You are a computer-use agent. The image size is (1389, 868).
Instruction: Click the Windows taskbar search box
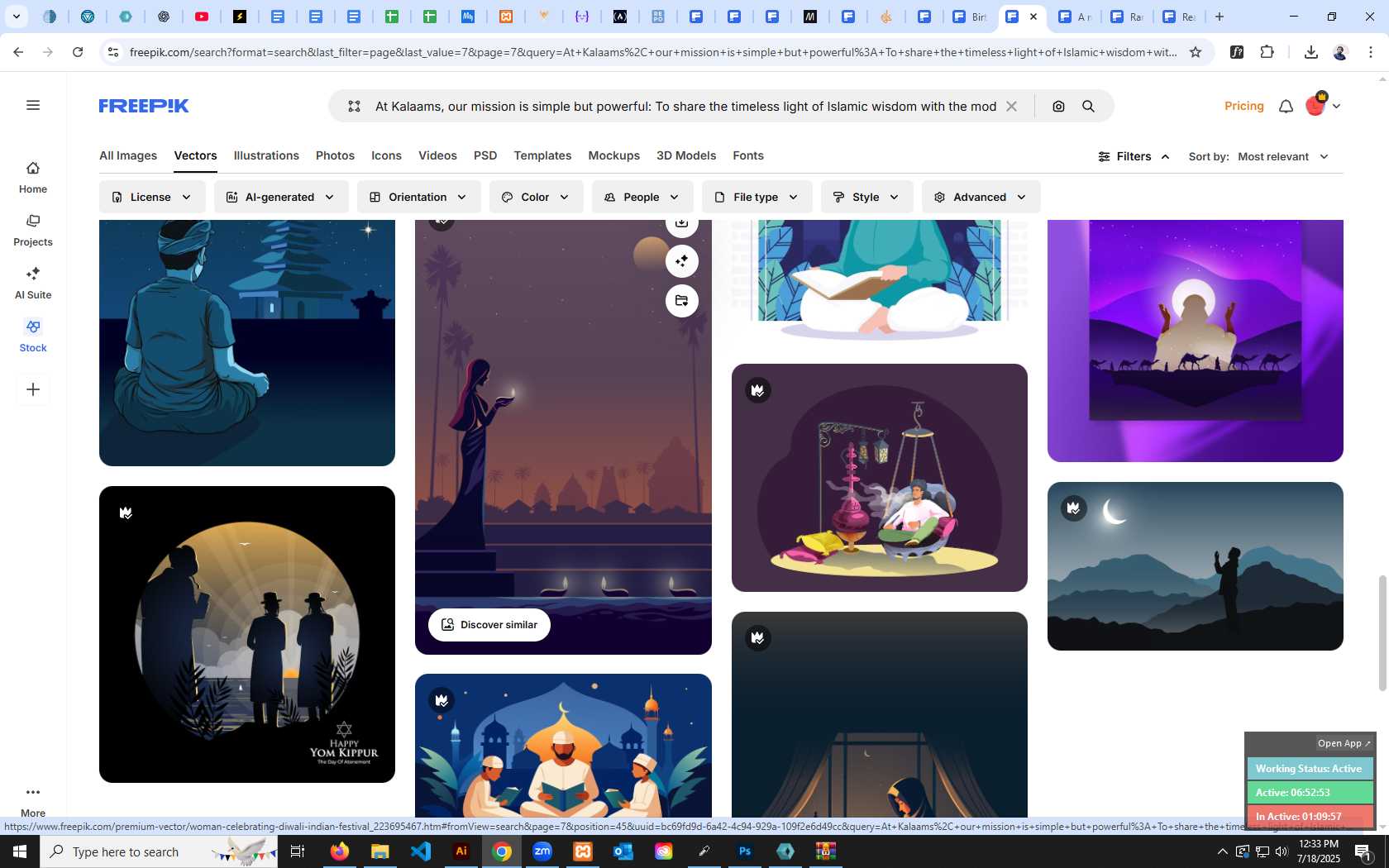point(159,851)
